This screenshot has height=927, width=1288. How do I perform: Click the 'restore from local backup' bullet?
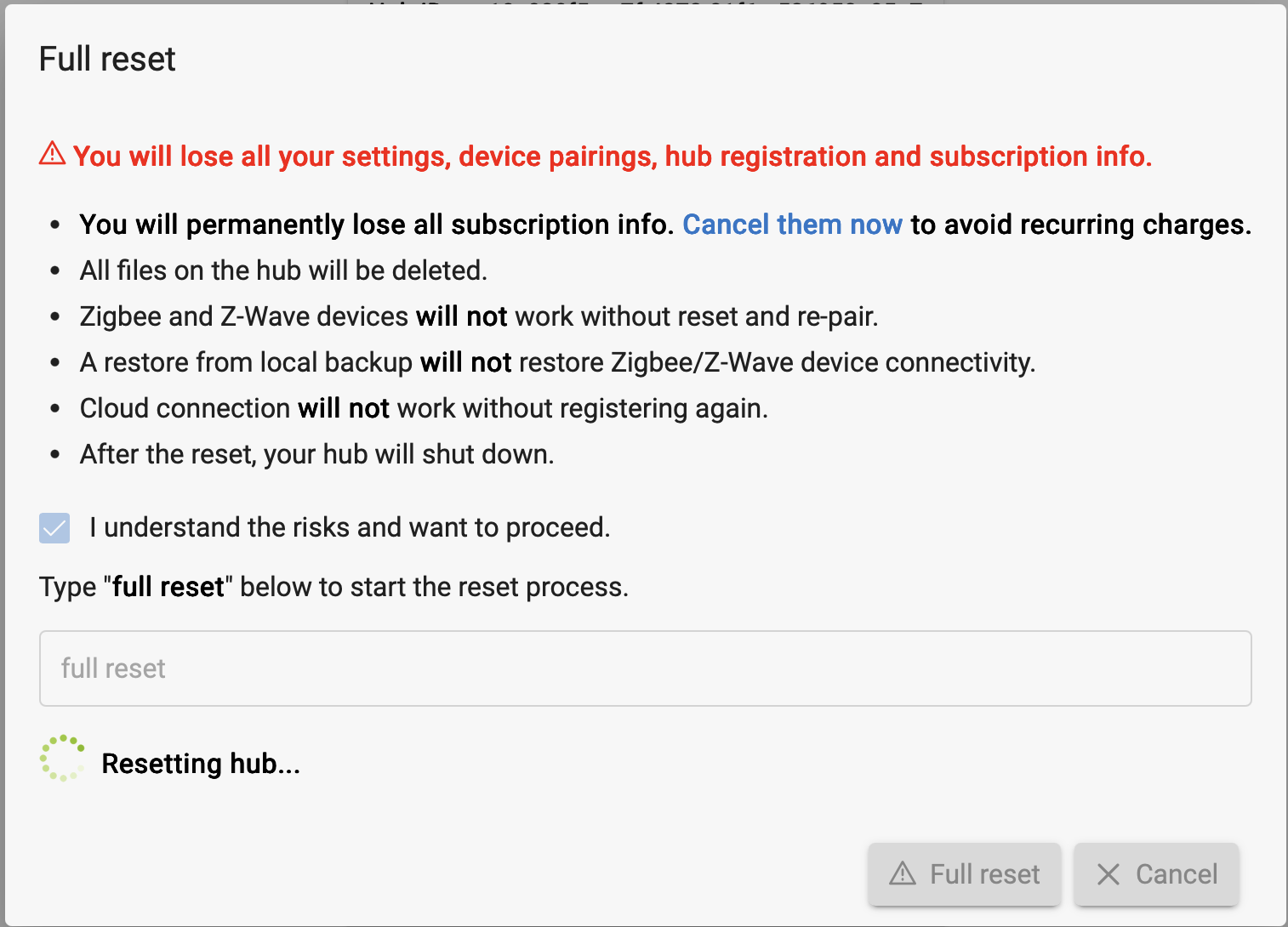[558, 362]
